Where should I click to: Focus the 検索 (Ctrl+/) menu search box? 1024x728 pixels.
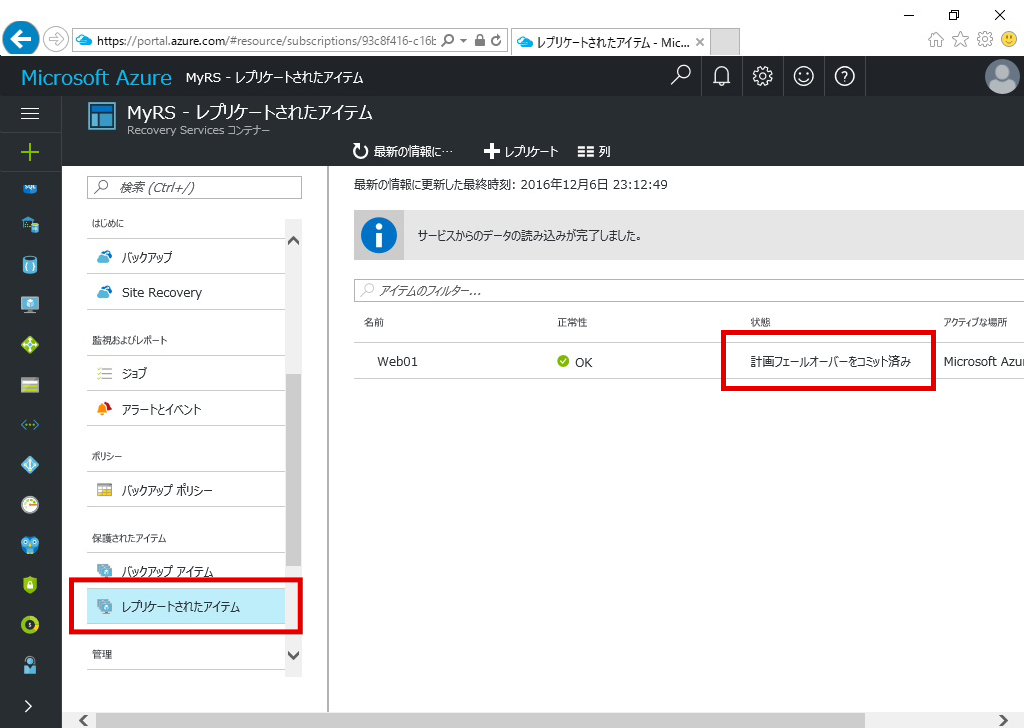click(195, 187)
